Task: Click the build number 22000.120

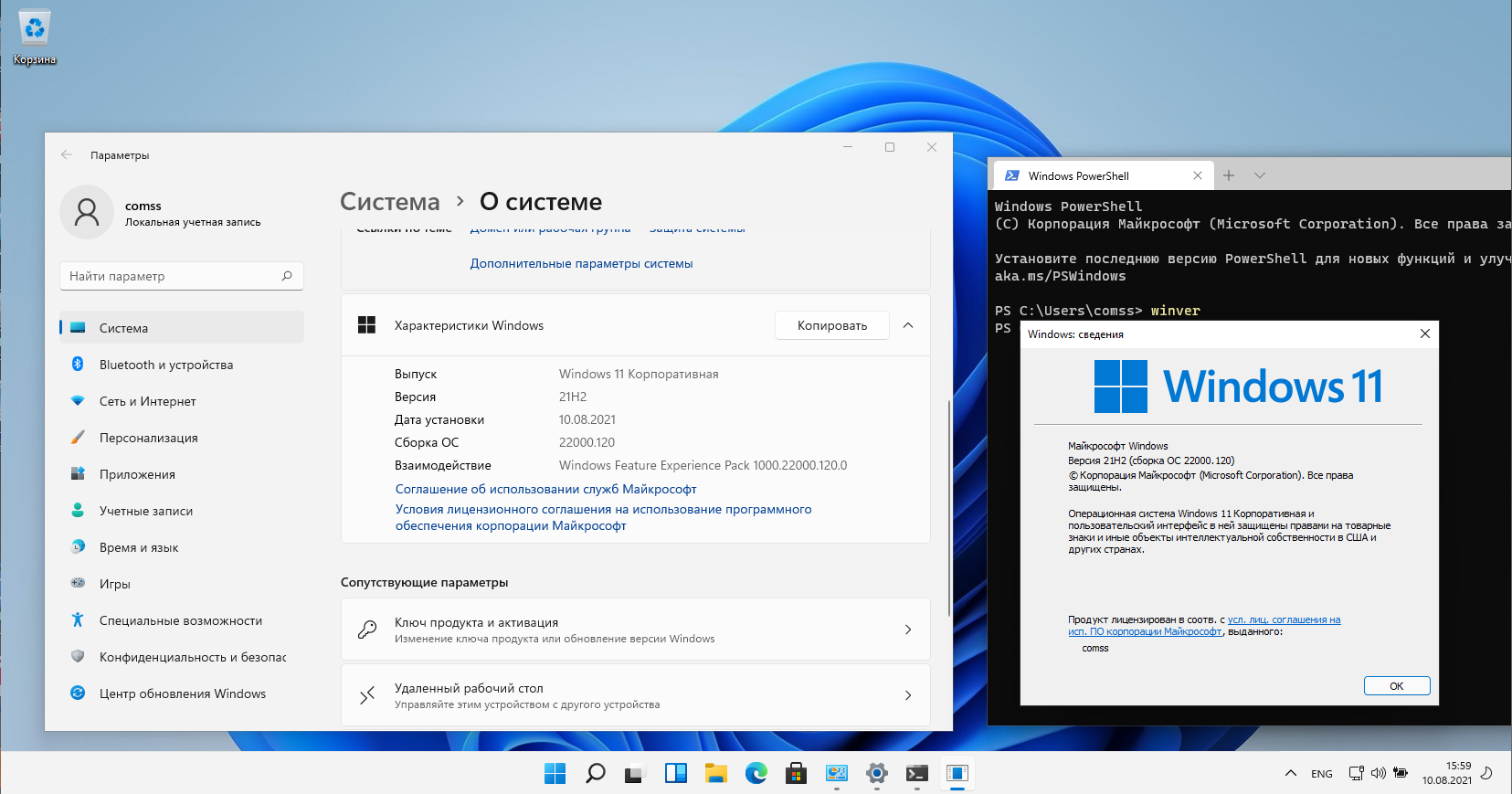Action: click(x=587, y=442)
